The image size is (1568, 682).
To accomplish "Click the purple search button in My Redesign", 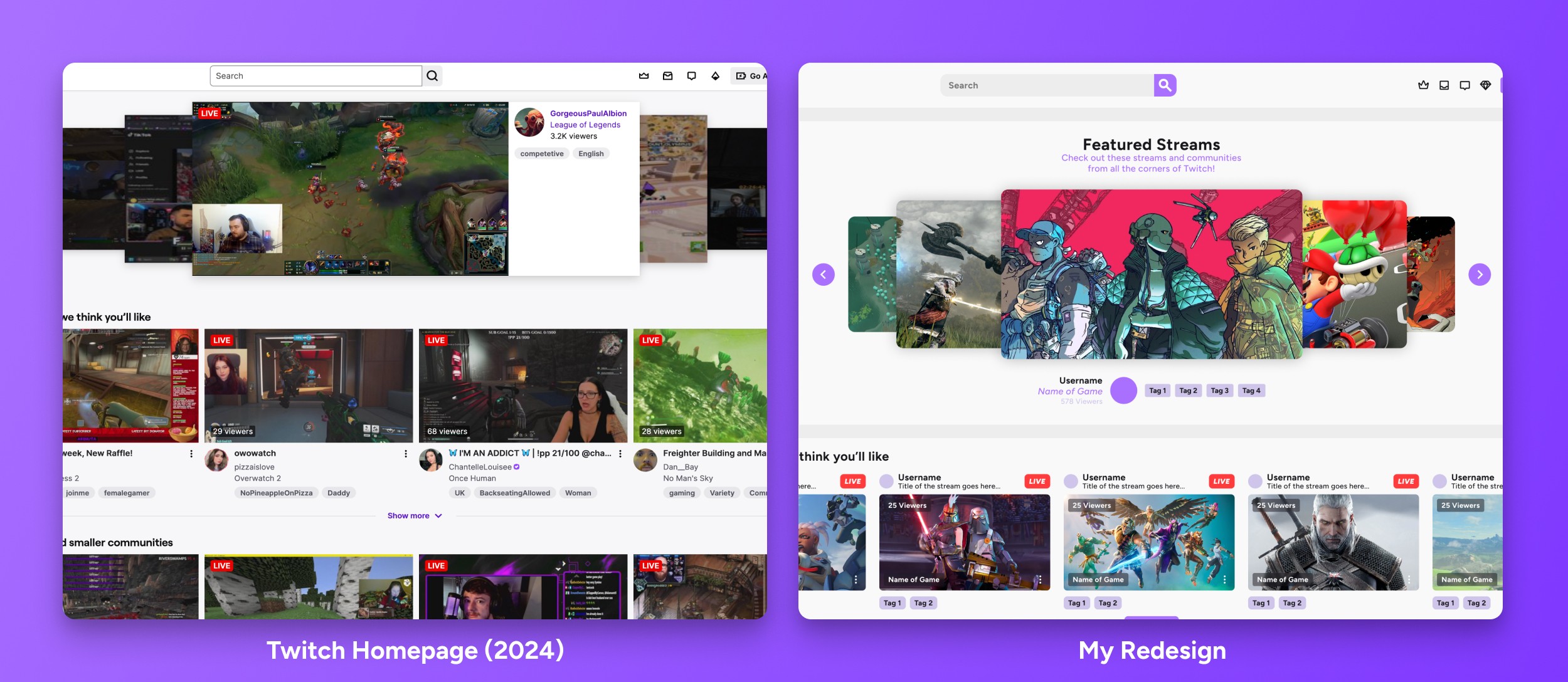I will click(1165, 85).
